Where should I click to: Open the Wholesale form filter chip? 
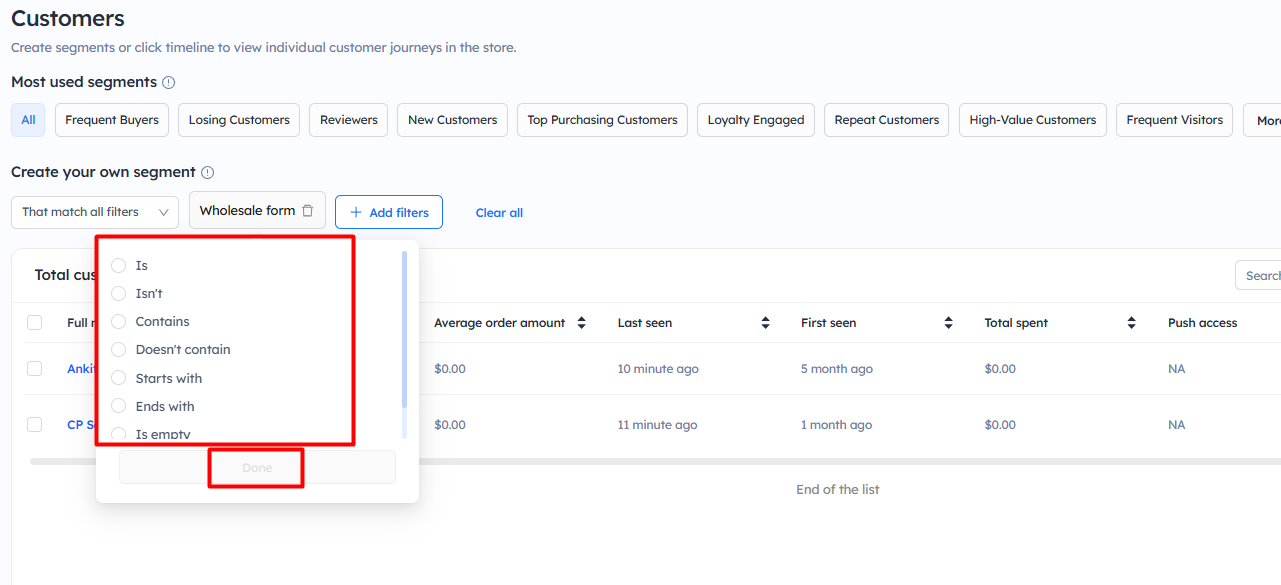click(x=247, y=211)
